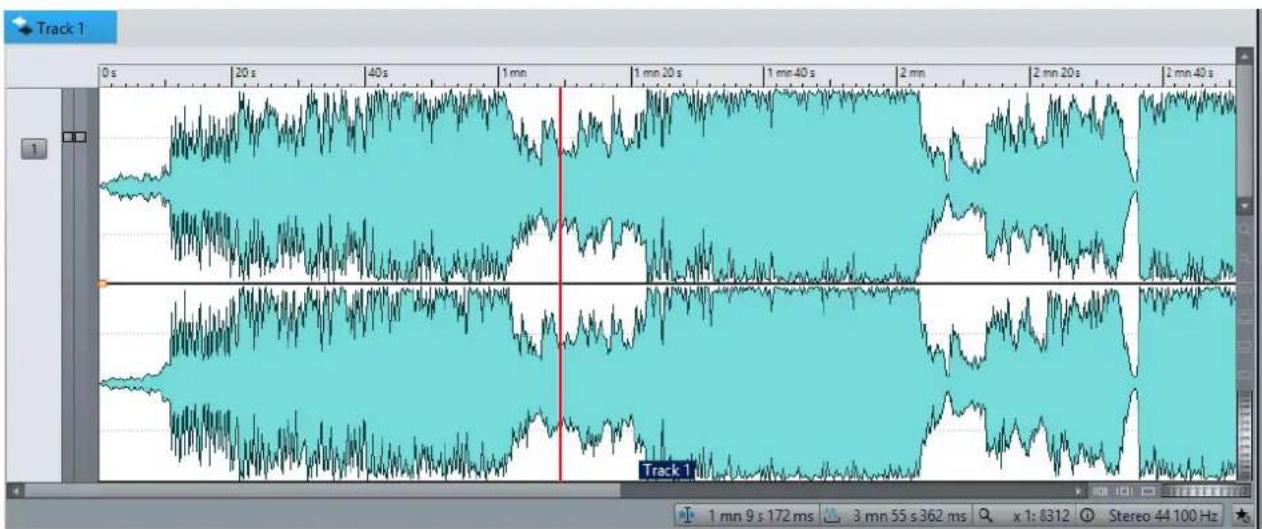This screenshot has height=529, width=1262.
Task: Click the 2 mn 20 s ruler mark
Action: coord(1055,73)
